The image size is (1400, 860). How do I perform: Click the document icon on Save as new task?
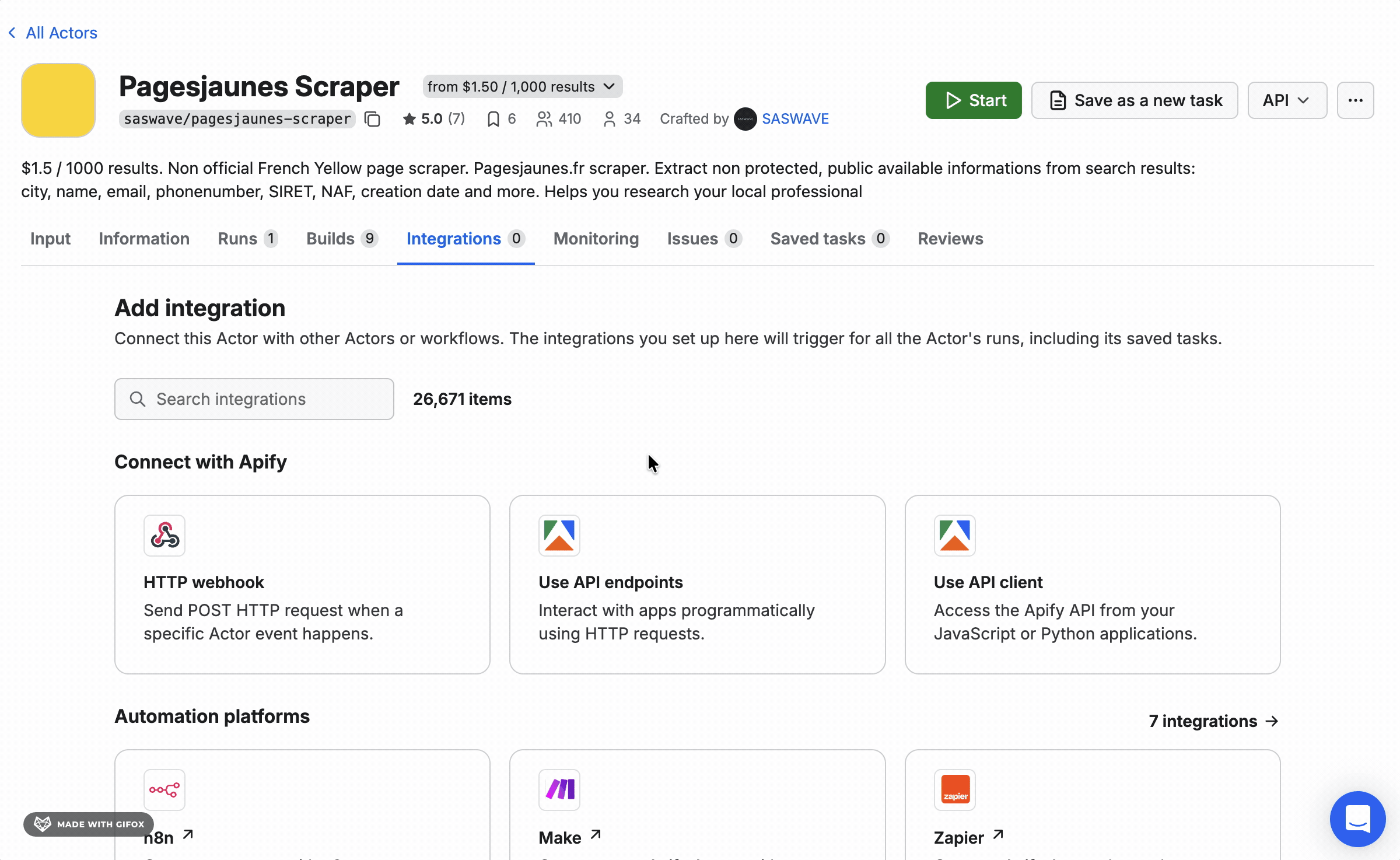point(1058,100)
